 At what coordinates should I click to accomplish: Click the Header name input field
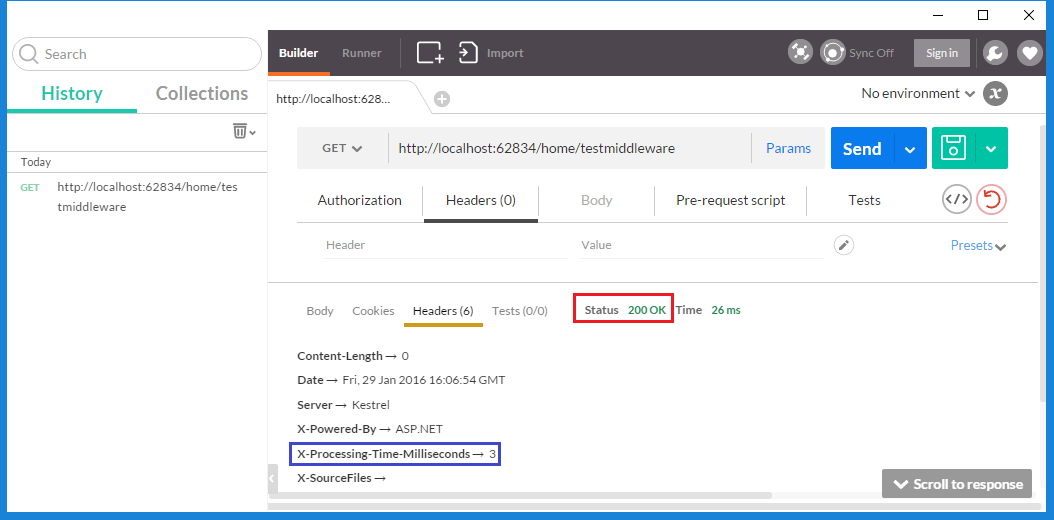(x=444, y=245)
